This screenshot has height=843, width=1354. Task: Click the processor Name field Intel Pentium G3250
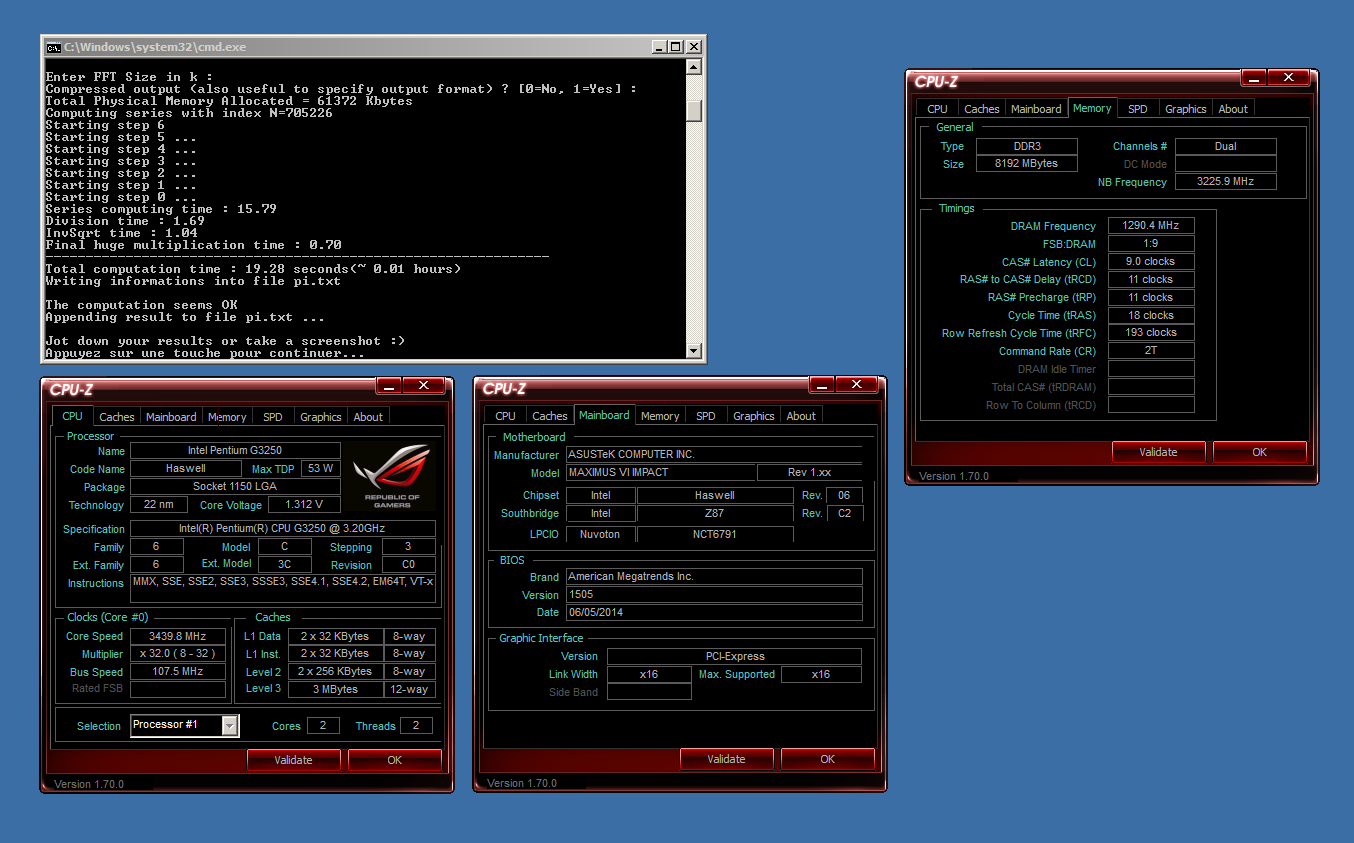235,451
